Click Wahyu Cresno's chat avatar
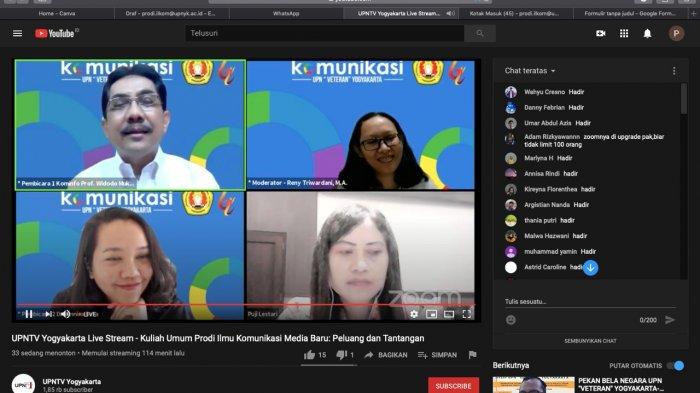 511,92
